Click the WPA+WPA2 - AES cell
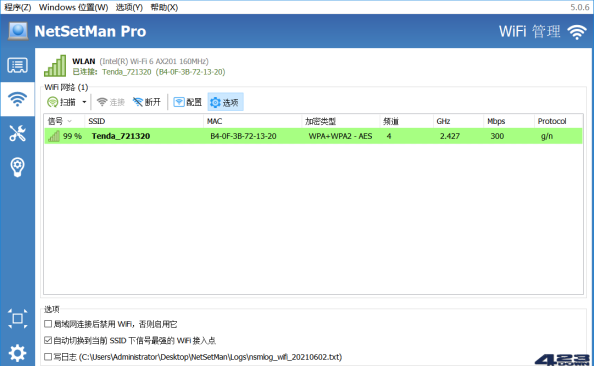Screen dimensions: 594x366 (340, 136)
